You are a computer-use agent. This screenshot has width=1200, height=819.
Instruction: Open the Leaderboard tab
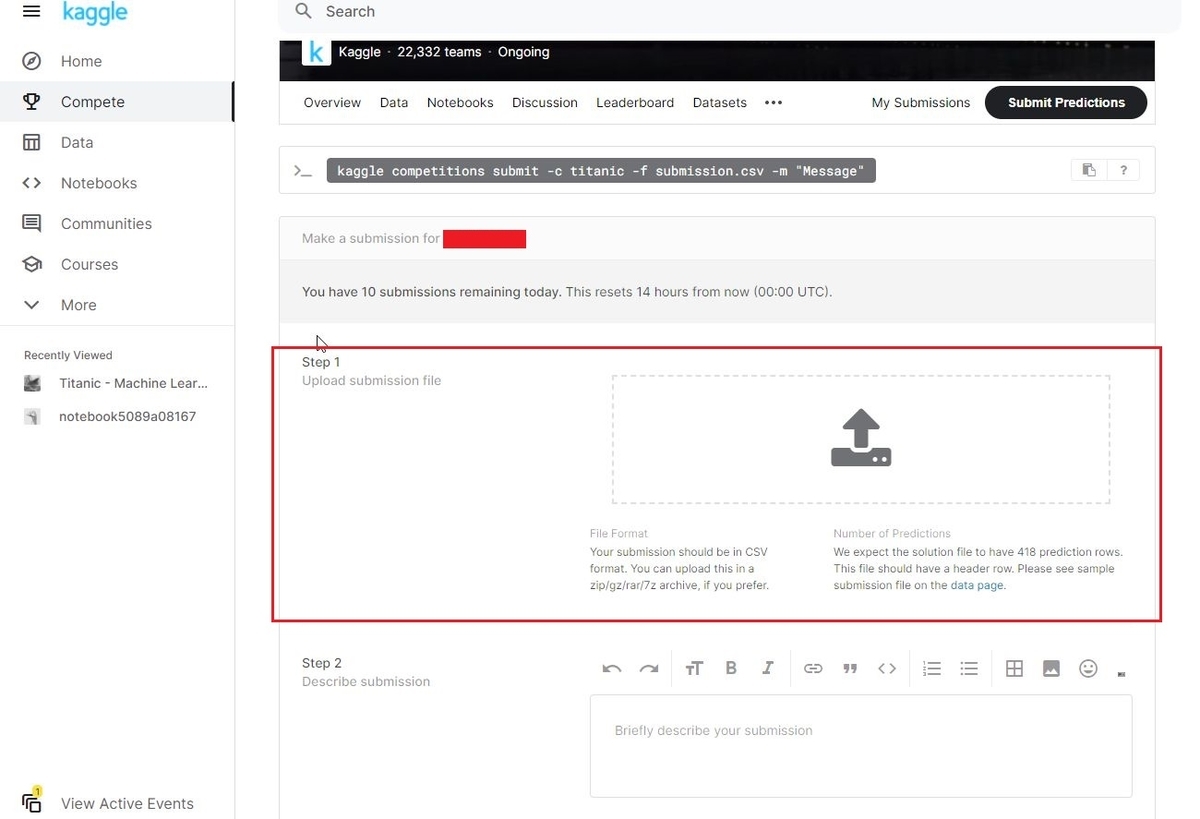click(635, 103)
